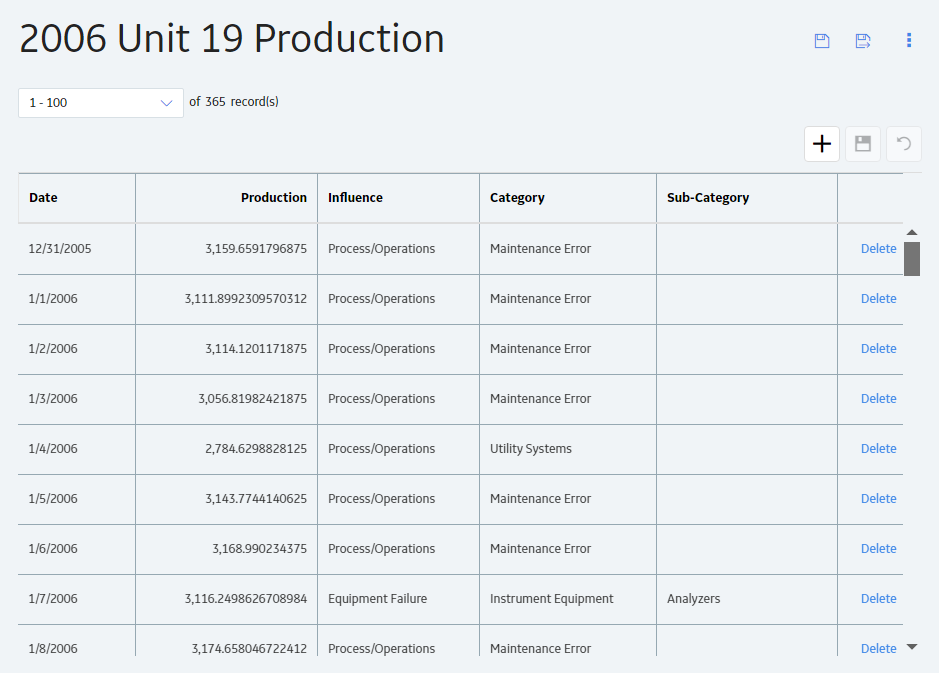
Task: Delete the 1/7/2006 Analyzers record
Action: 879,599
